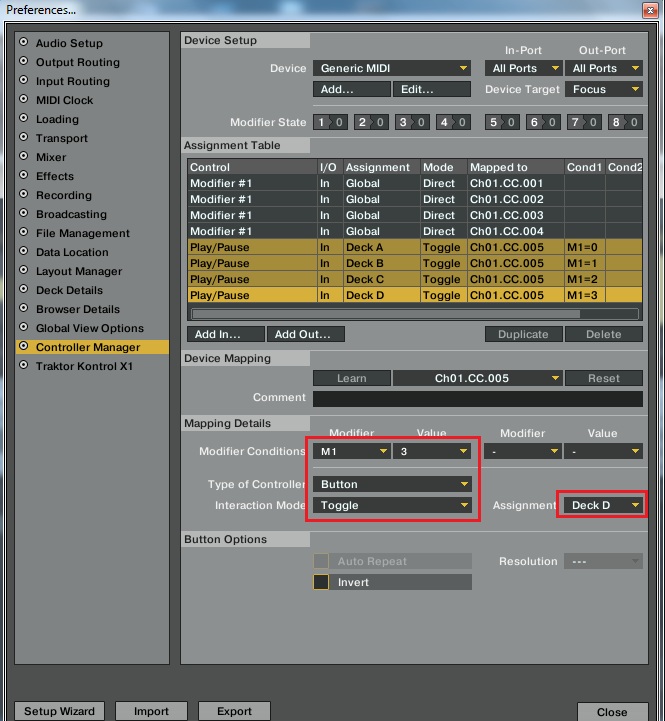Select the Play/Pause Deck A row
This screenshot has width=665, height=721.
[x=415, y=247]
